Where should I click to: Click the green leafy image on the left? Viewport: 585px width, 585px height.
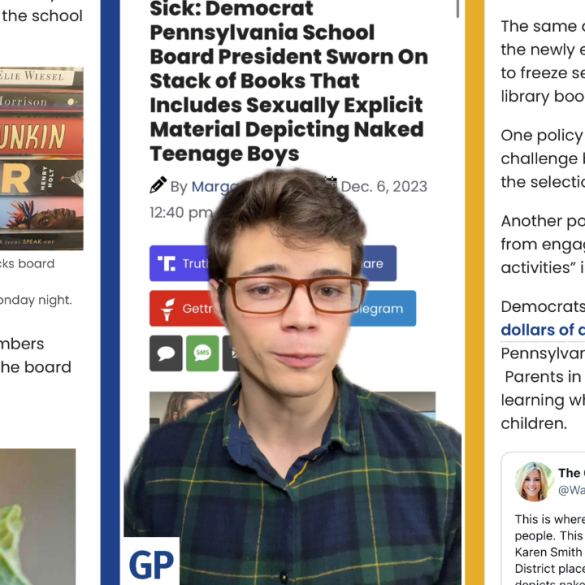click(x=37, y=517)
